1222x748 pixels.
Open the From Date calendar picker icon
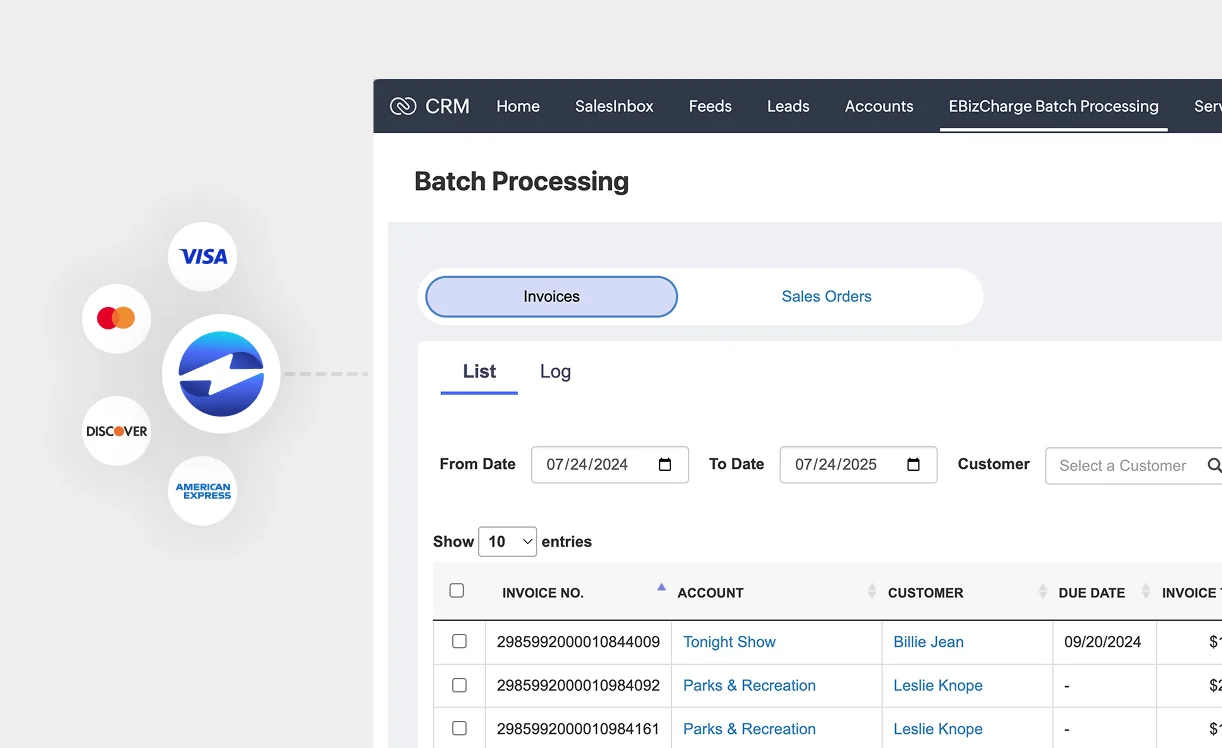click(665, 465)
